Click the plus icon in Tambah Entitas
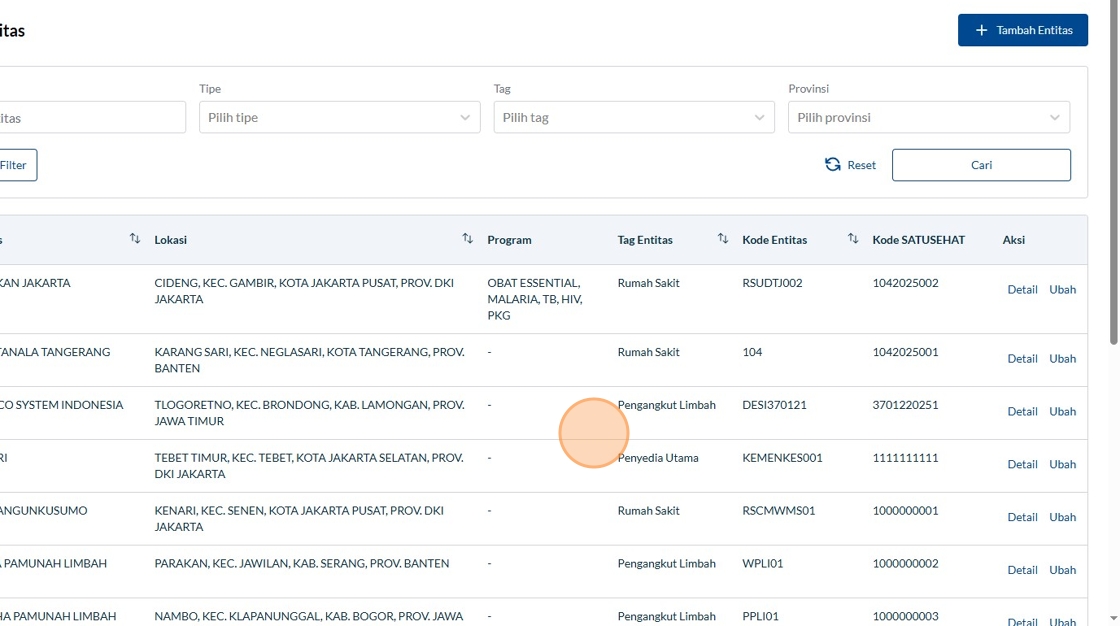1120x626 pixels. (981, 30)
